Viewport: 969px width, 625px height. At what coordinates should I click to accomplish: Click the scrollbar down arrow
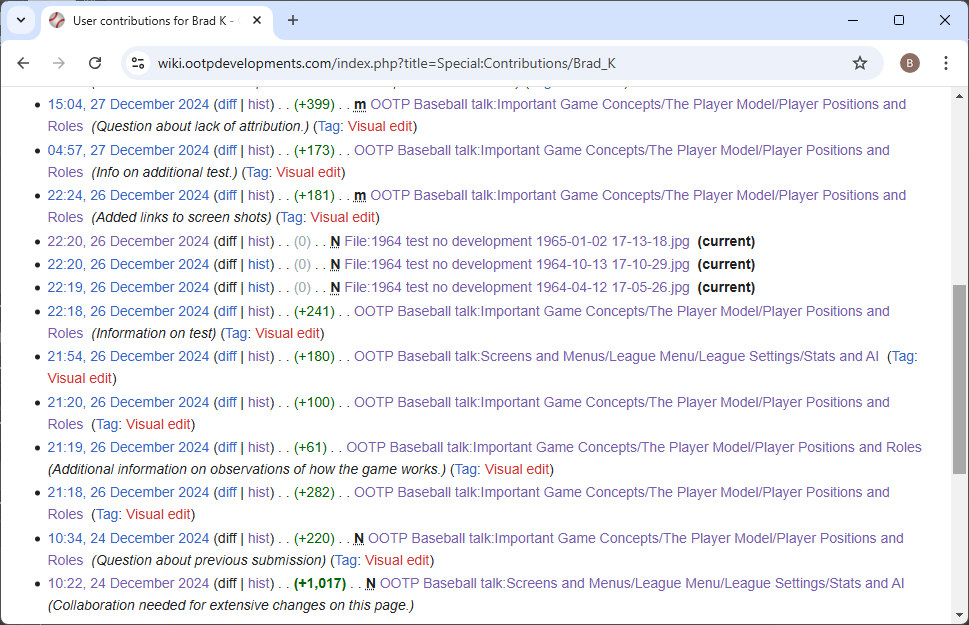tap(958, 615)
